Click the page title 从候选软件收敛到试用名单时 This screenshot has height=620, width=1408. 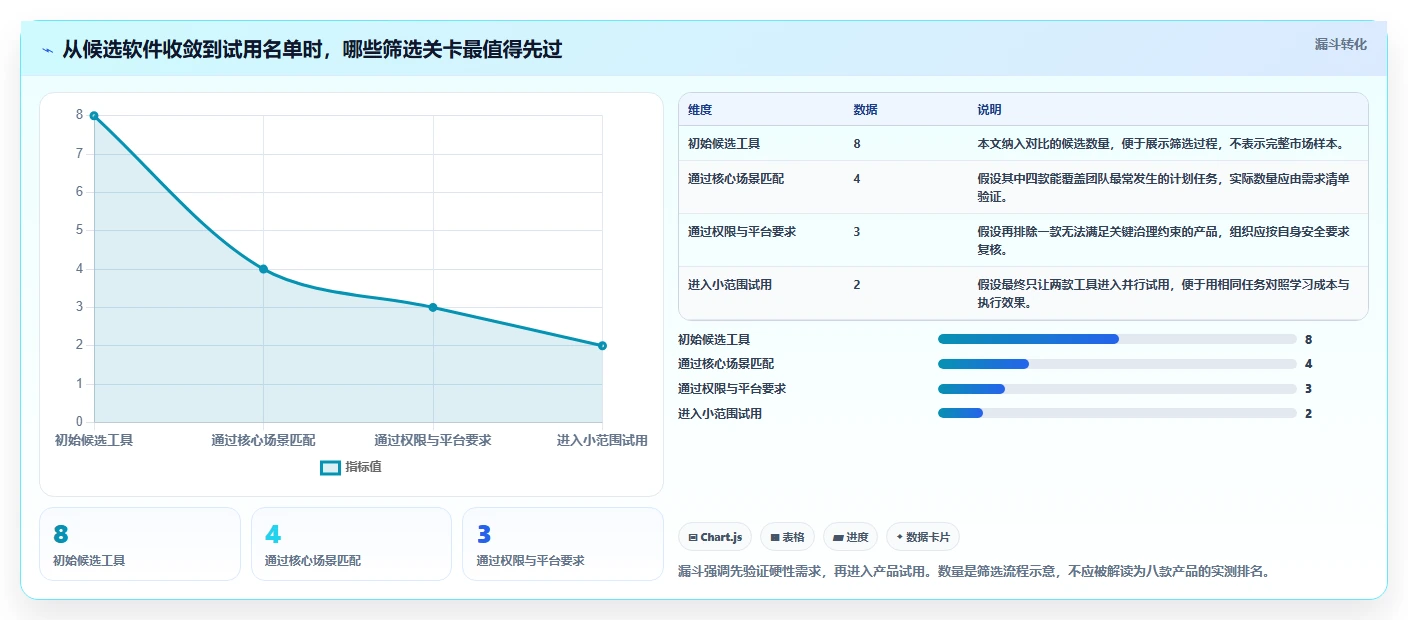pyautogui.click(x=312, y=50)
